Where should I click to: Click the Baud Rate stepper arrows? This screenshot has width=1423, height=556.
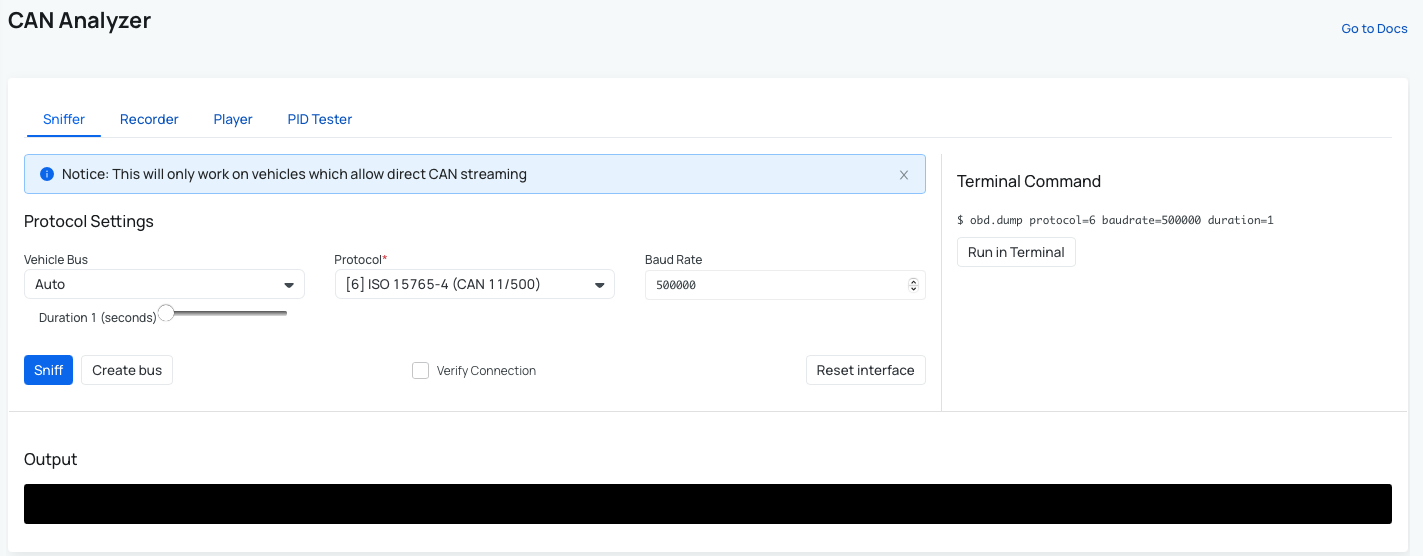point(913,285)
